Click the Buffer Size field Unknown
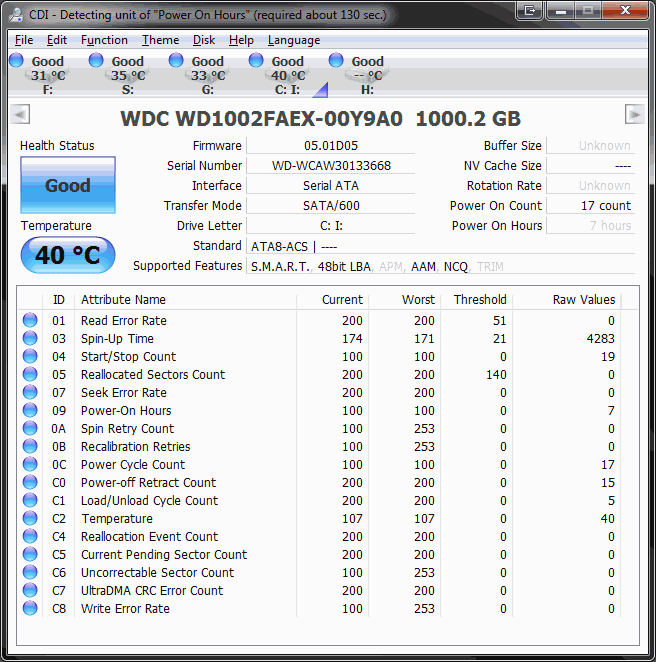Viewport: 656px width, 662px height. pyautogui.click(x=591, y=146)
